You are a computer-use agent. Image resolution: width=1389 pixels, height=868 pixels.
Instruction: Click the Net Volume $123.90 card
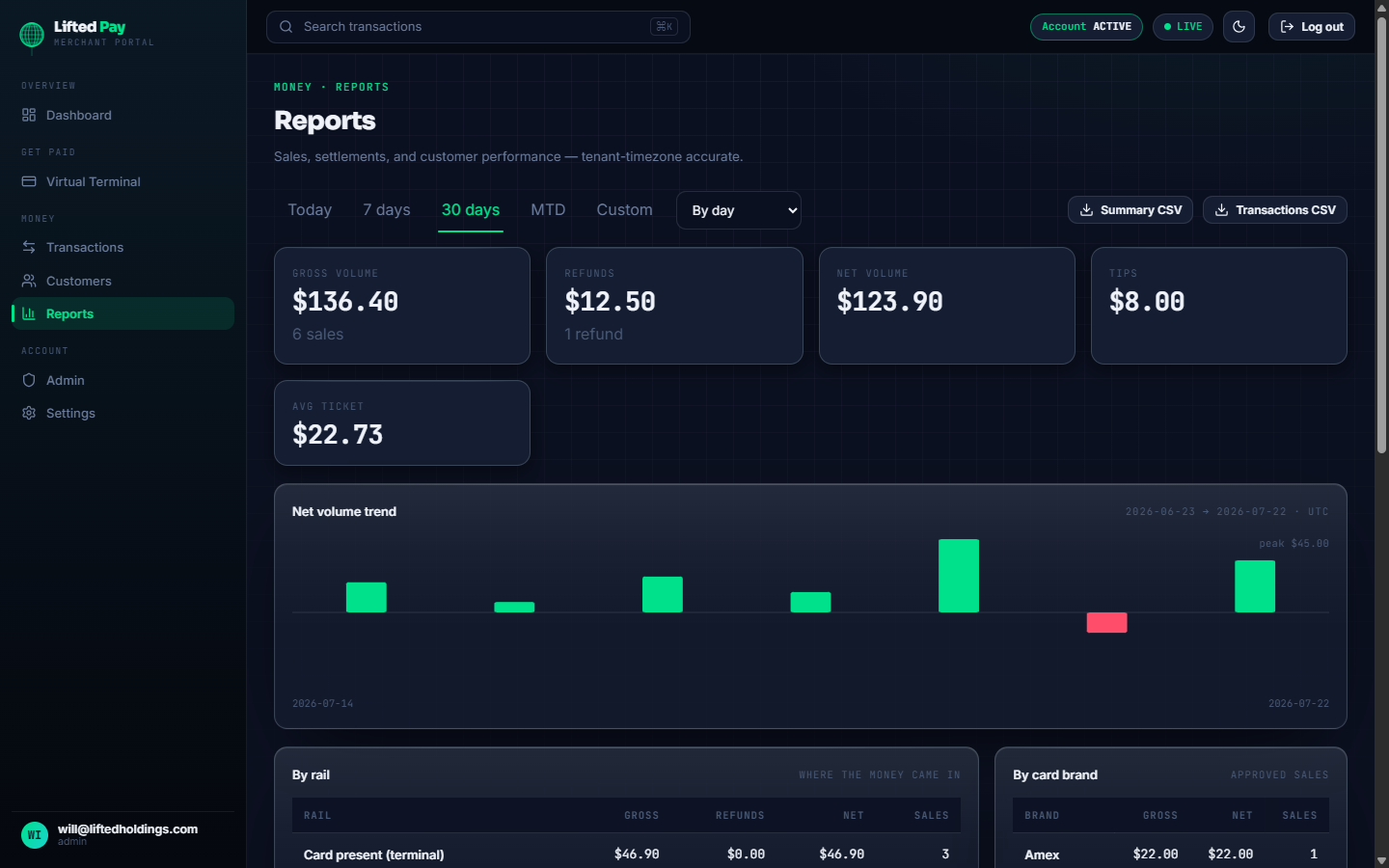click(x=947, y=306)
